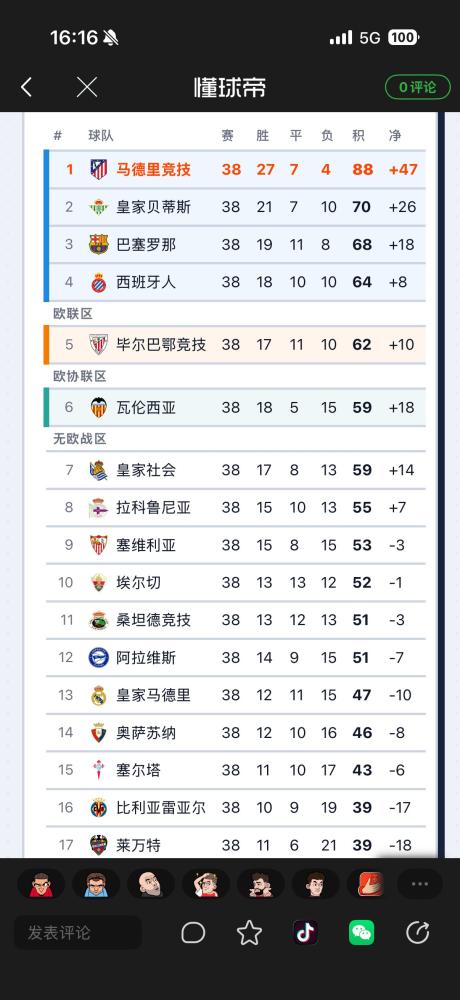This screenshot has width=460, height=1000.
Task: Tap the 积 points column header
Action: [359, 135]
